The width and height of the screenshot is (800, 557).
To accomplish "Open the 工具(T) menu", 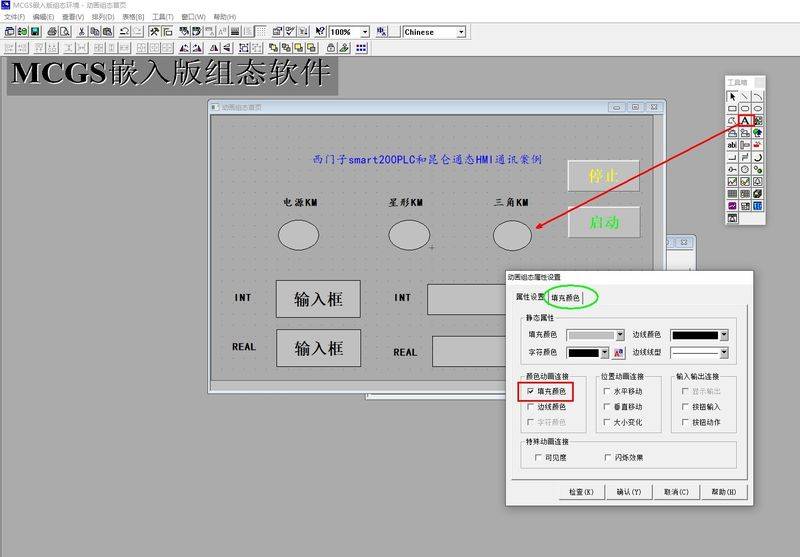I will click(x=163, y=17).
